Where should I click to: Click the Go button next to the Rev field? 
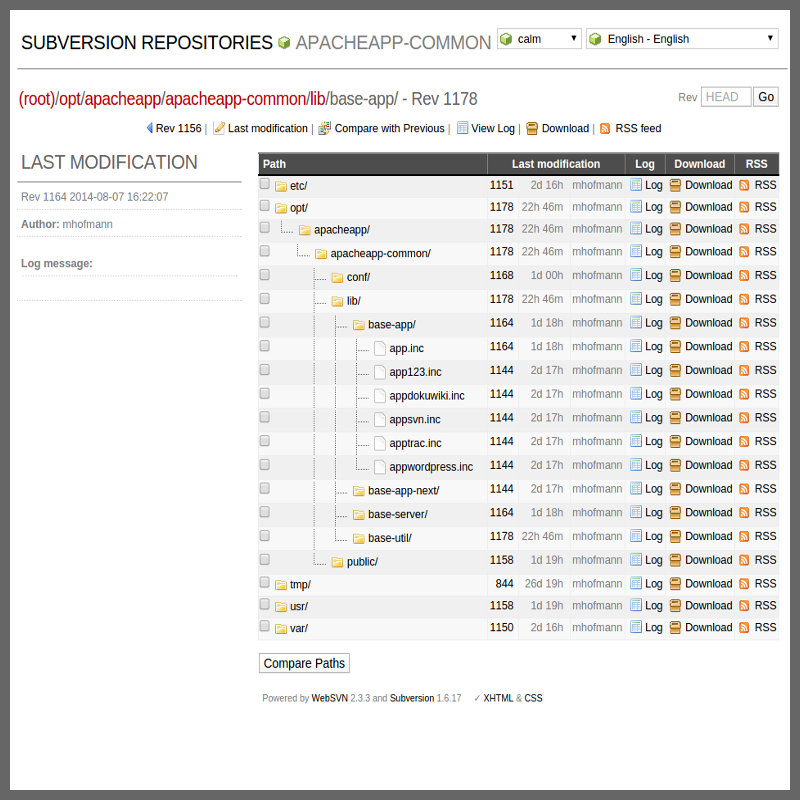(x=766, y=97)
